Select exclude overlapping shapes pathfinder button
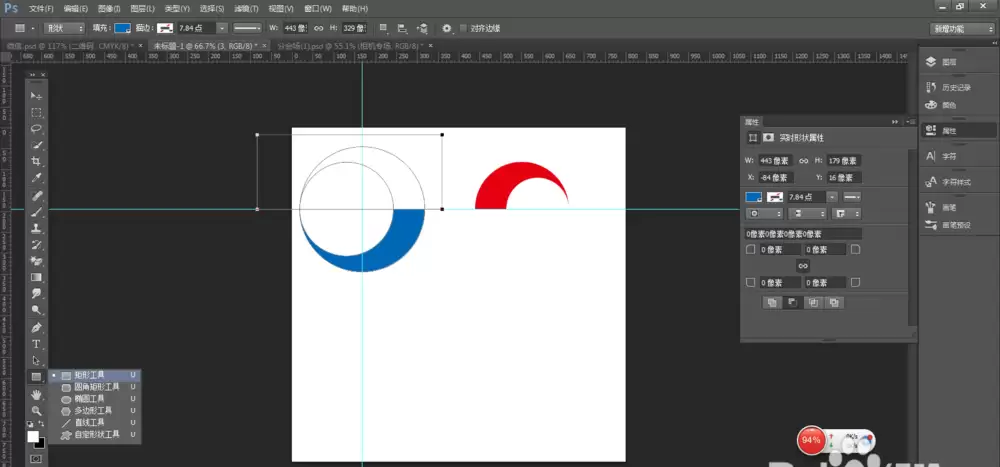 834,303
